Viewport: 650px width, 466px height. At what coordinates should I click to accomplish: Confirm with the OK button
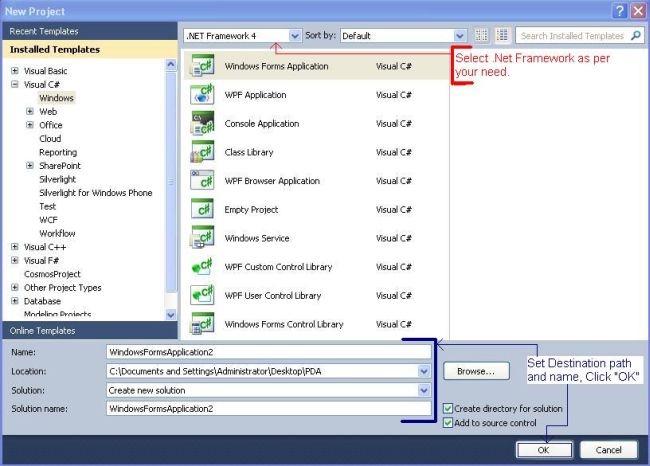coord(544,450)
